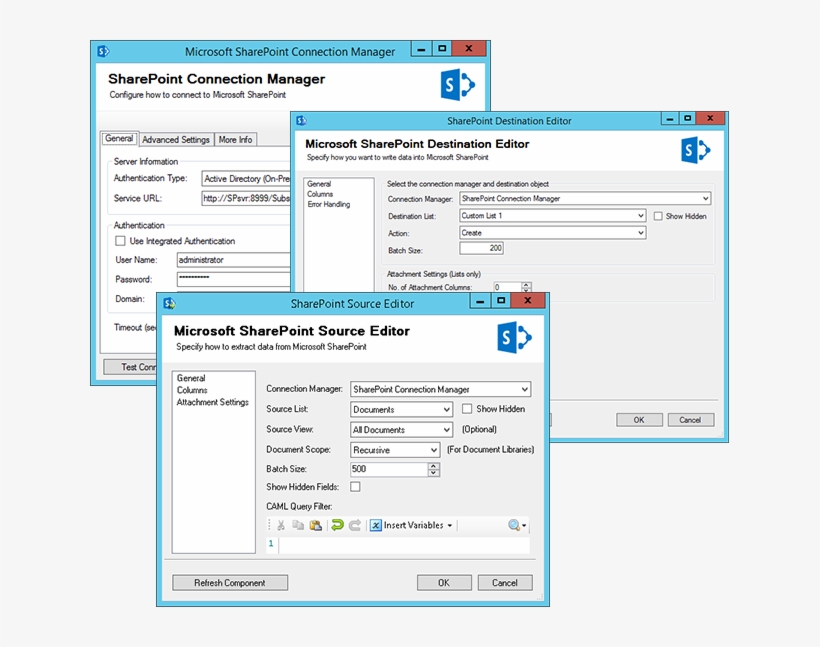
Task: Click the SharePoint logo in the Connection Manager
Action: pyautogui.click(x=457, y=85)
